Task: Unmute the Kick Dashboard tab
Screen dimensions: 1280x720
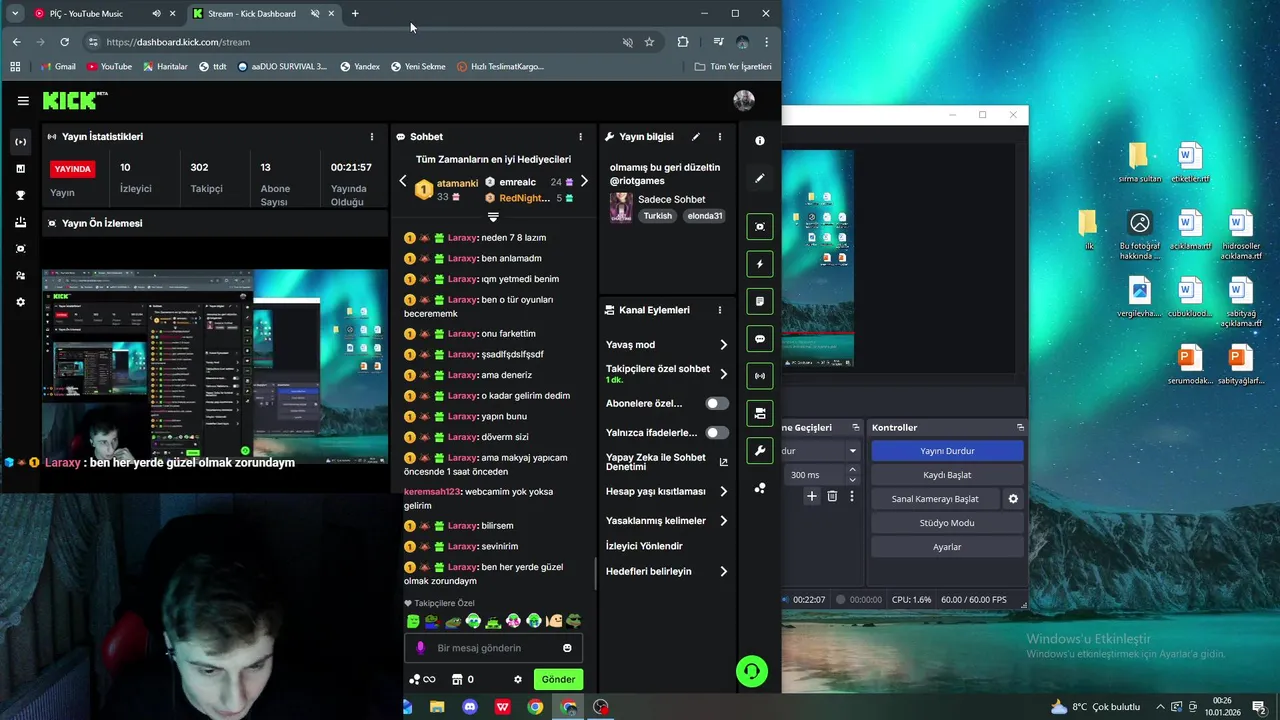Action: coord(315,14)
